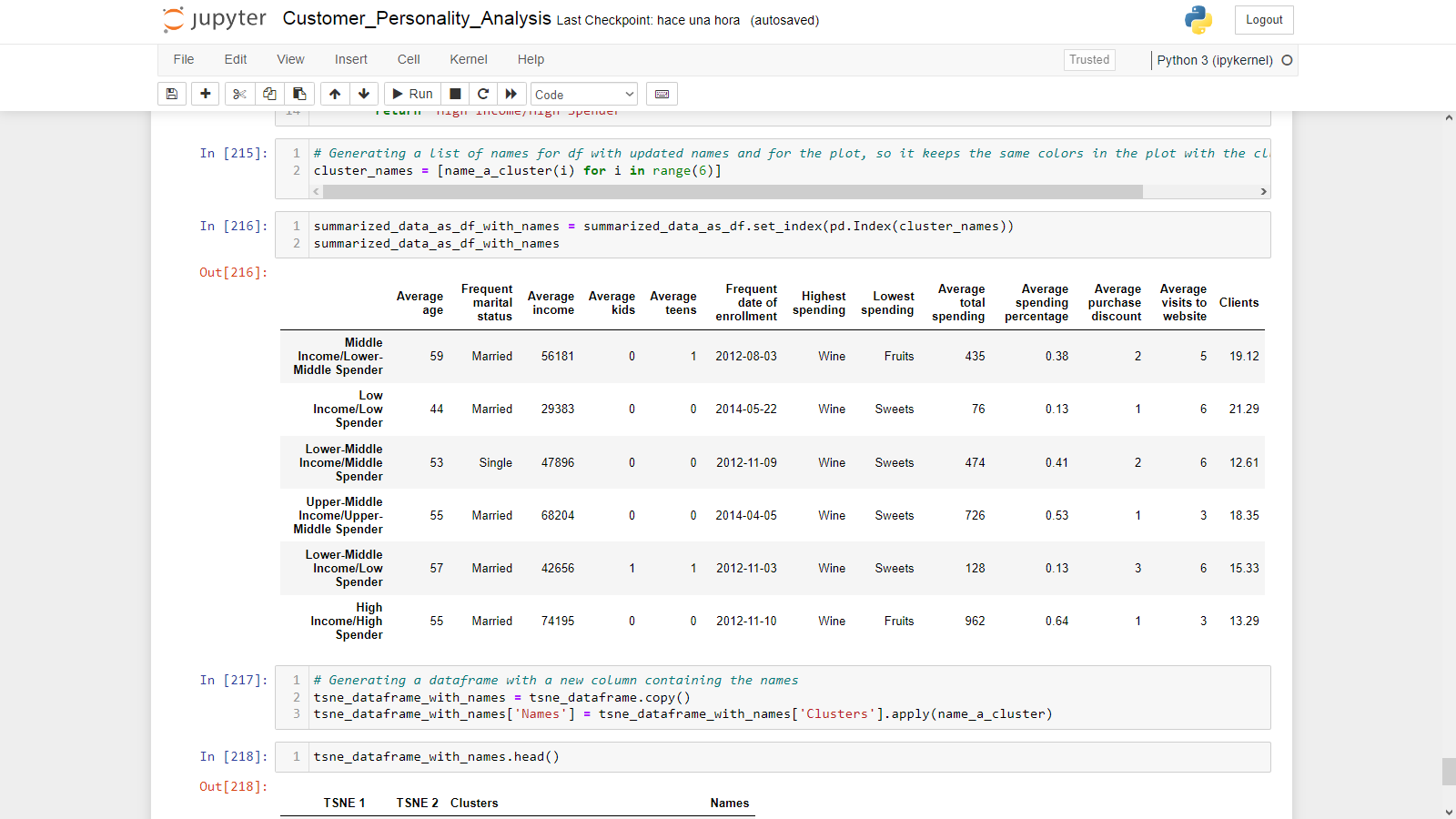Insert a cell below with plus icon
1456x819 pixels.
coord(206,94)
